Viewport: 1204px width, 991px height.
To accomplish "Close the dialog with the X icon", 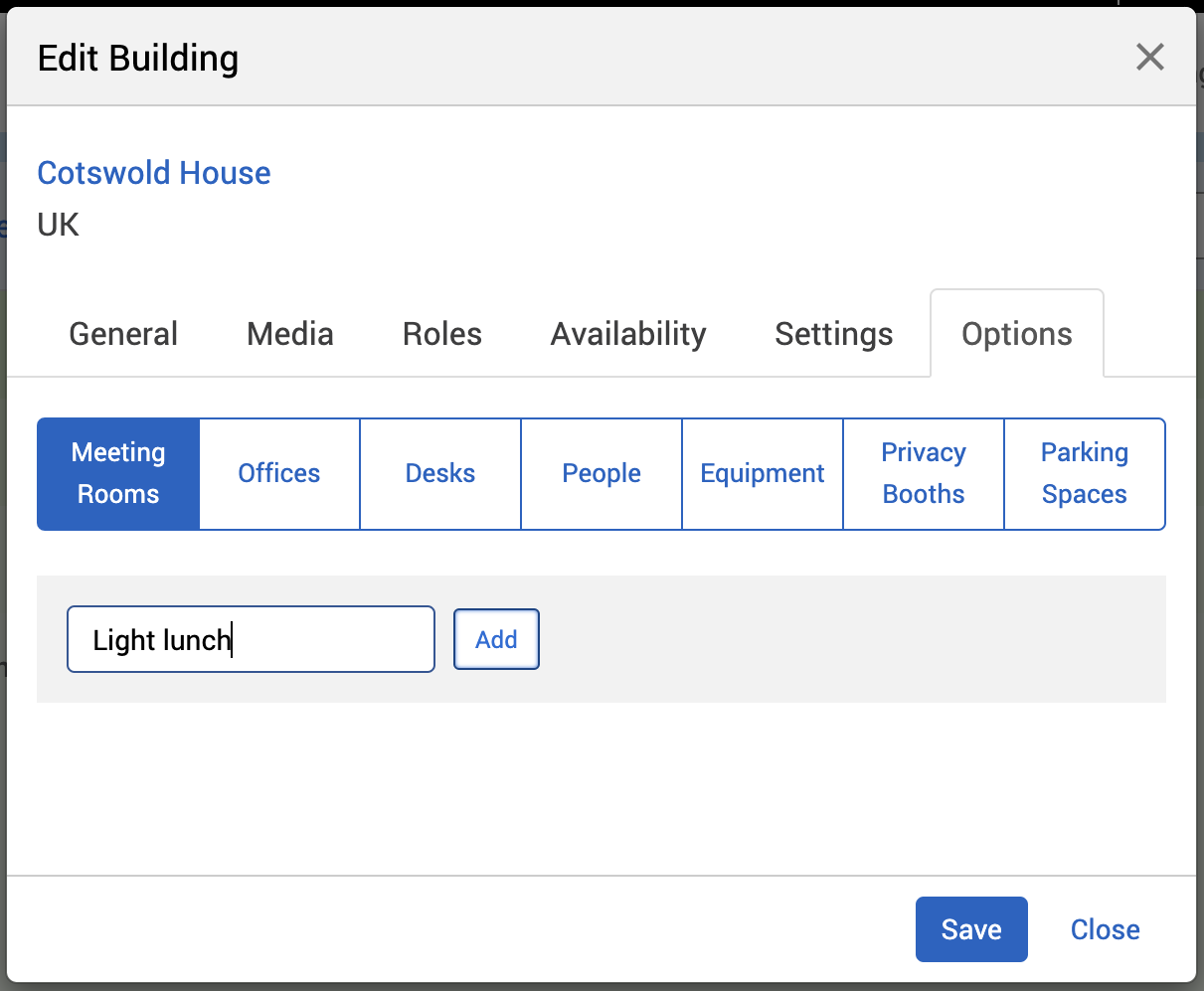I will click(x=1149, y=57).
